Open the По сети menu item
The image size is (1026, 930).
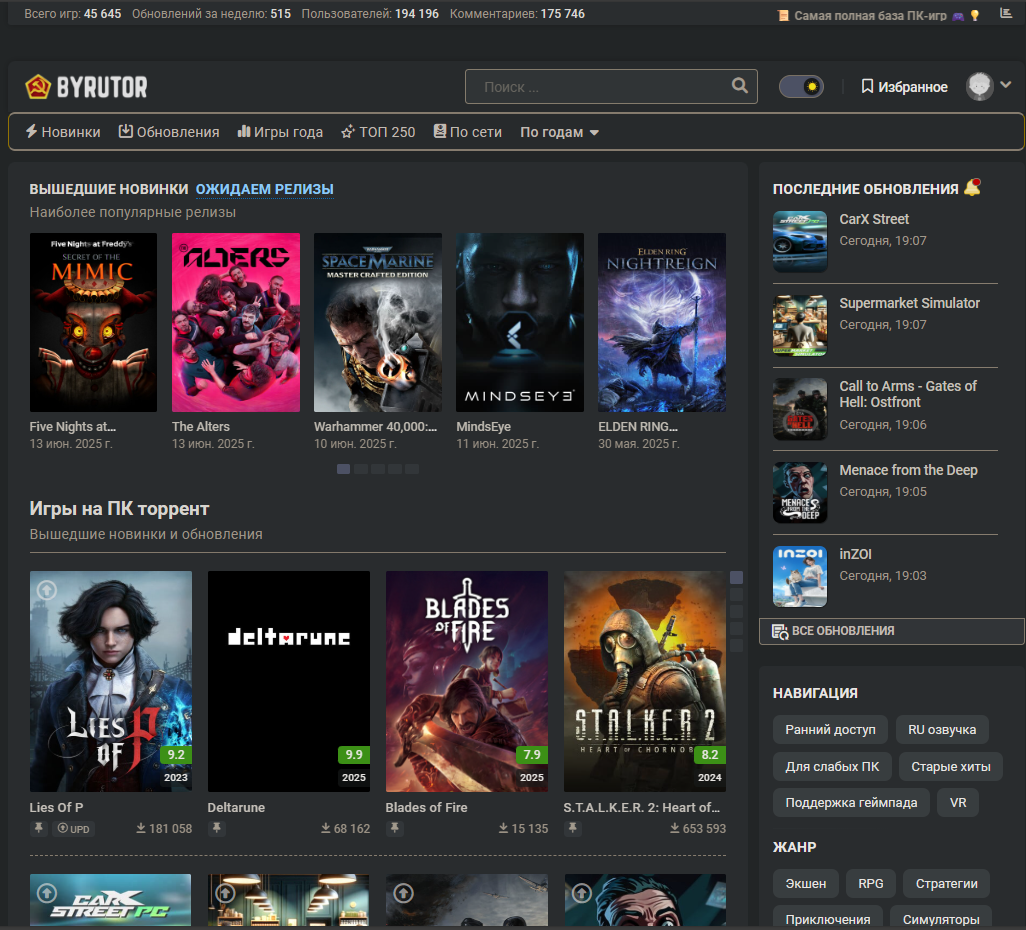(468, 132)
